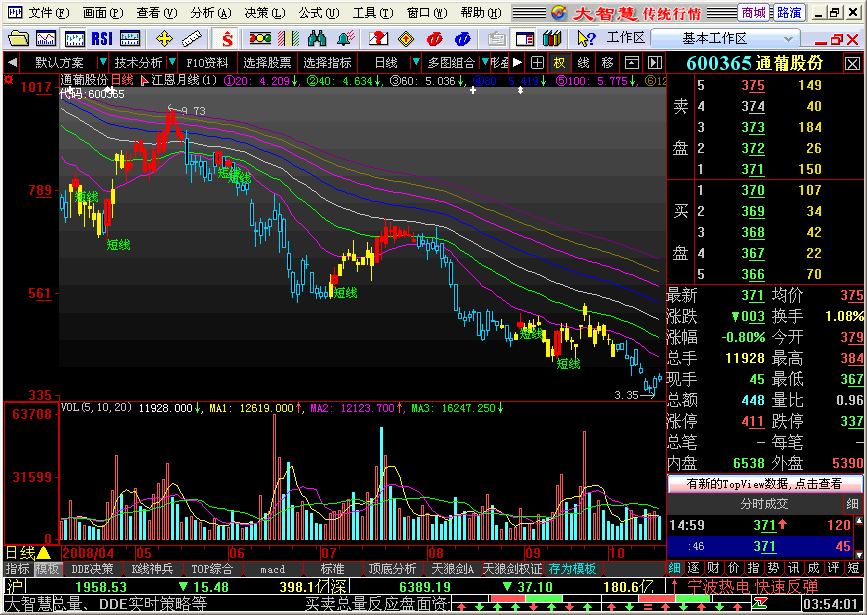Viewport: 867px width, 615px height.
Task: Click the panel collapse square icon
Action: coord(631,62)
